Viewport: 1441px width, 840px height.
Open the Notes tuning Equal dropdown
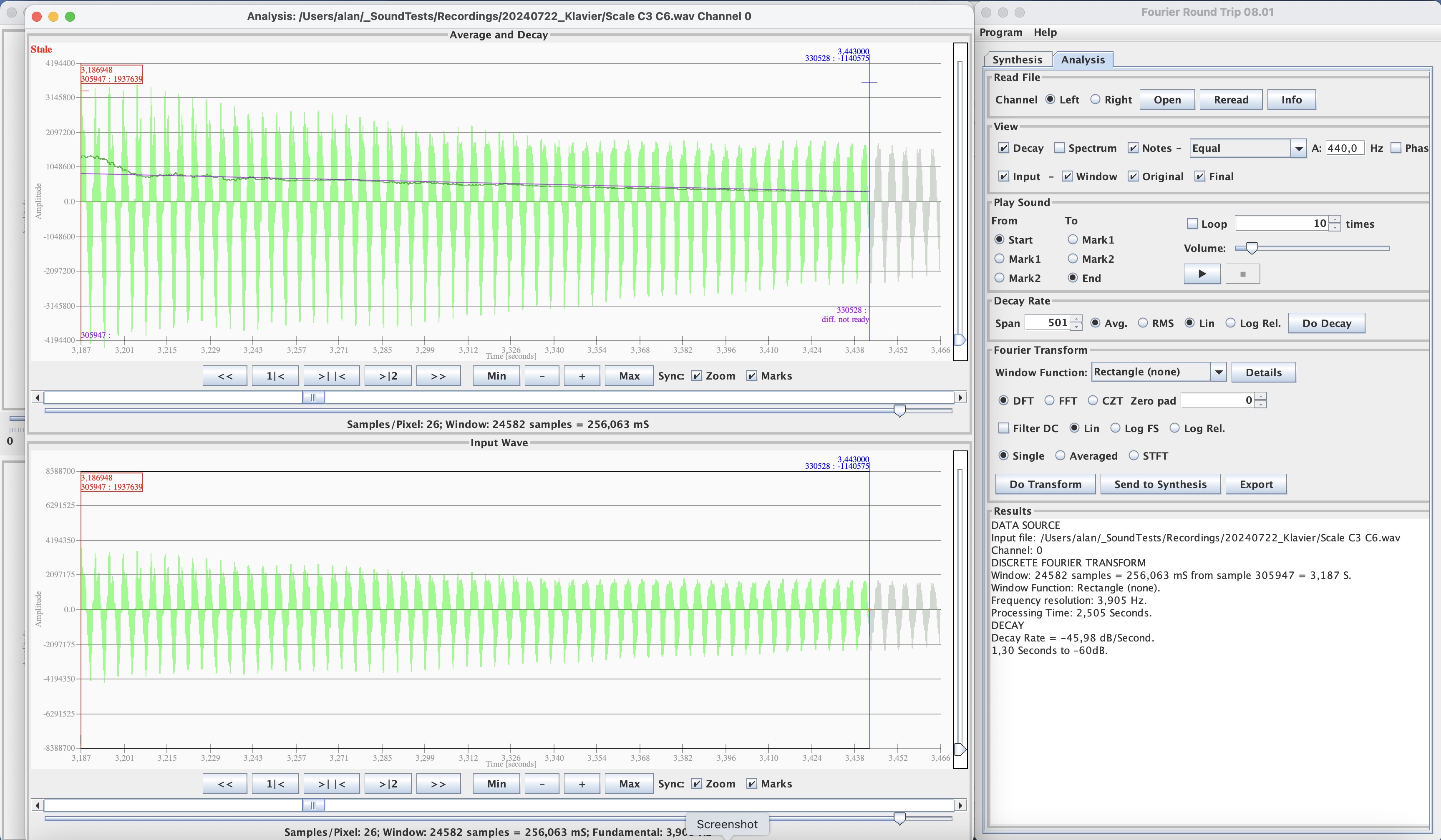tap(1299, 148)
